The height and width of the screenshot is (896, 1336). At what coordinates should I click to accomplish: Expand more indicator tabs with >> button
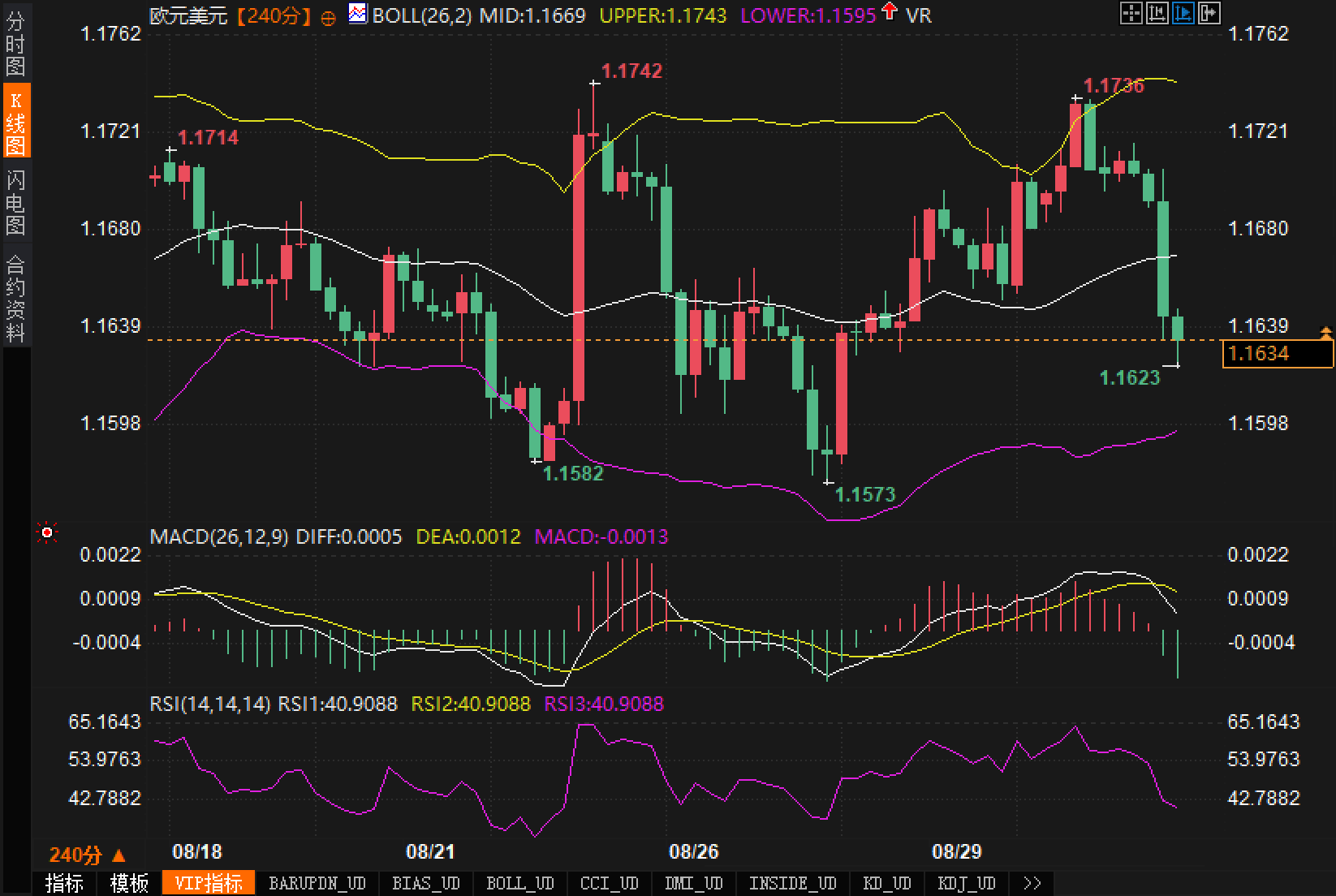[x=1032, y=883]
